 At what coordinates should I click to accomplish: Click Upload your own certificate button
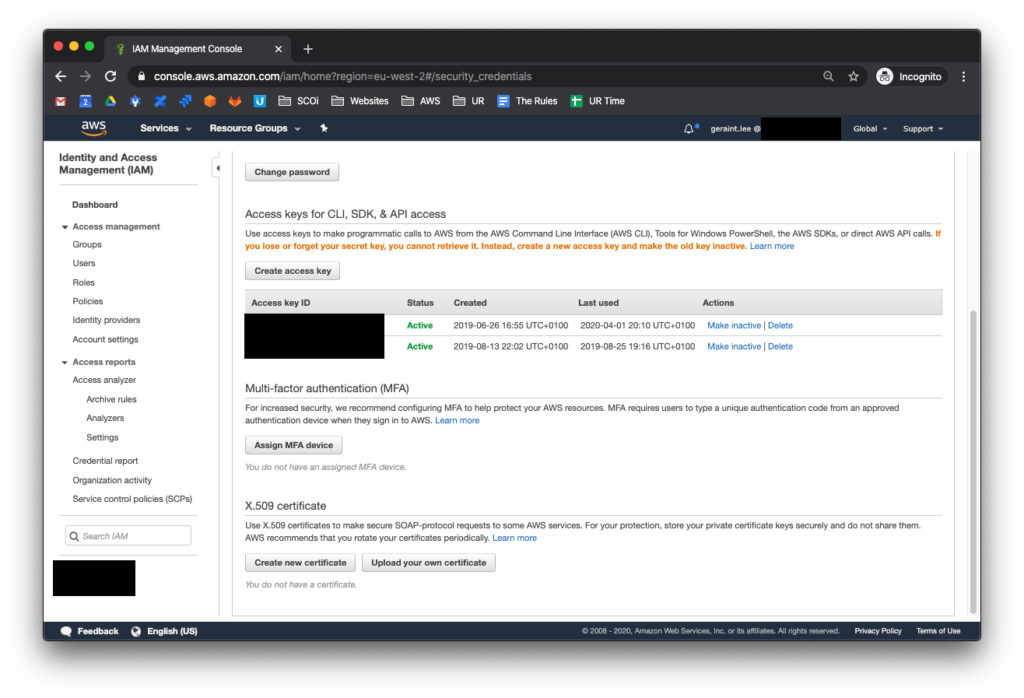pyautogui.click(x=428, y=563)
